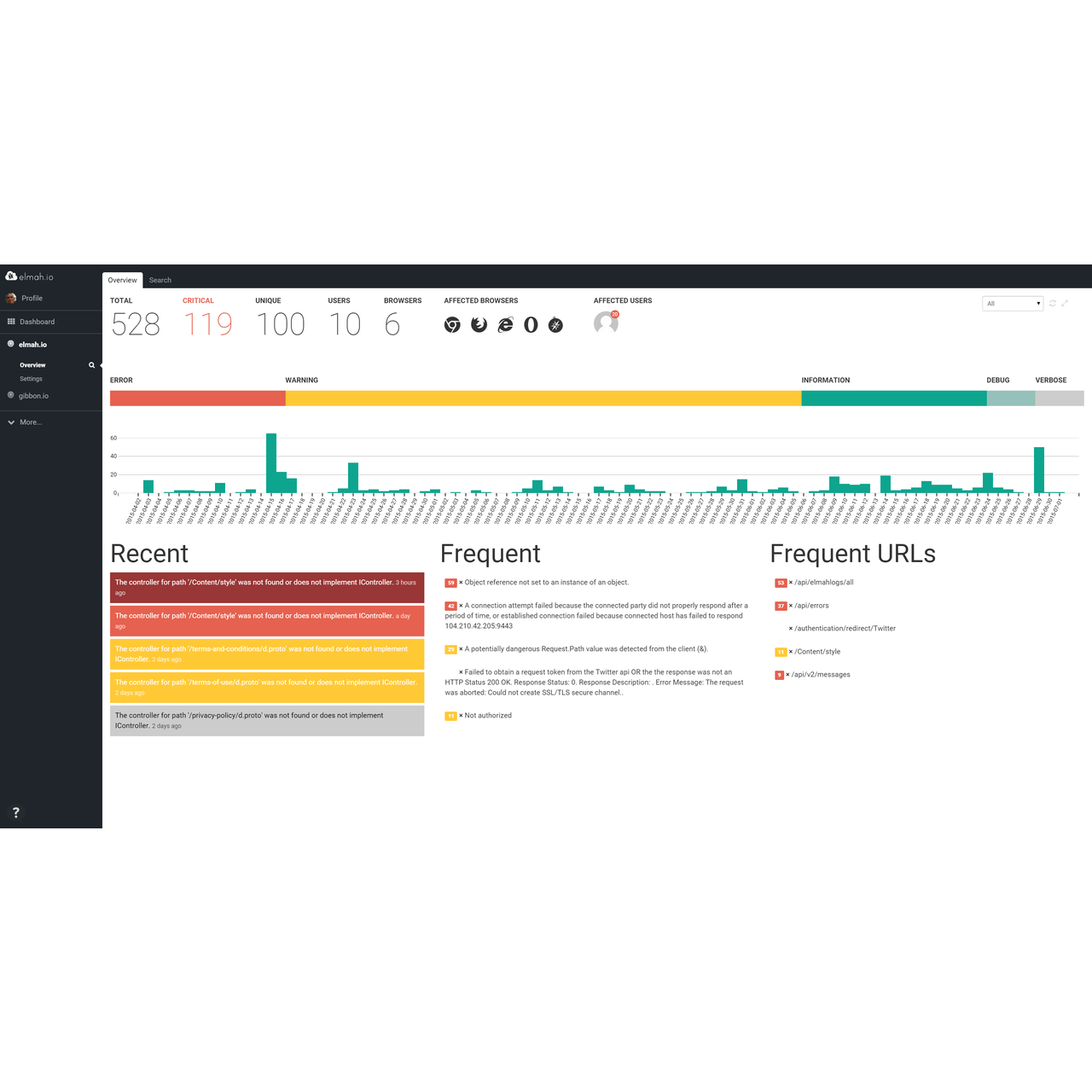The image size is (1092, 1092).
Task: Switch to the Search tab
Action: tap(160, 280)
